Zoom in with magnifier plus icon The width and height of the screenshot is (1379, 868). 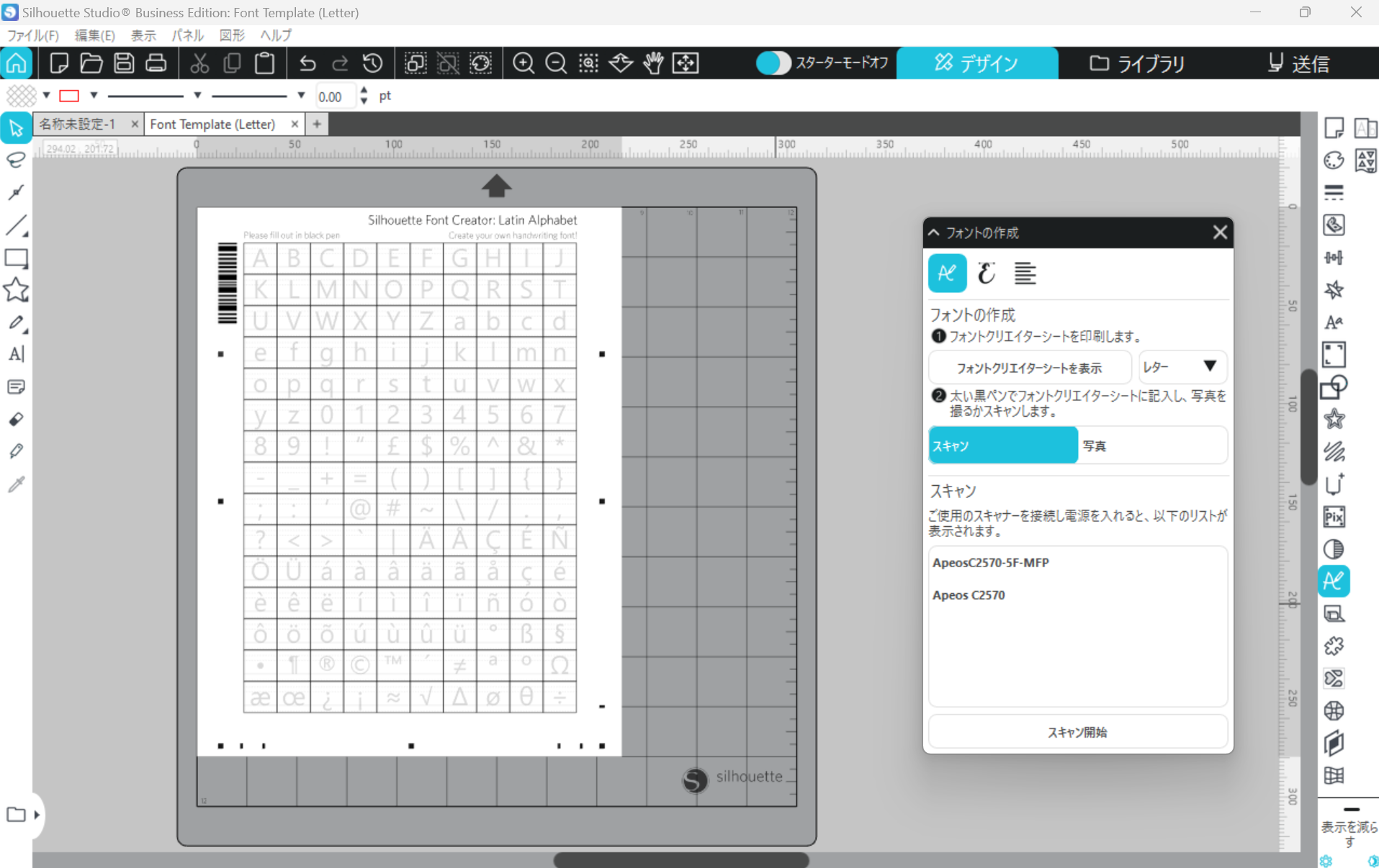point(524,63)
